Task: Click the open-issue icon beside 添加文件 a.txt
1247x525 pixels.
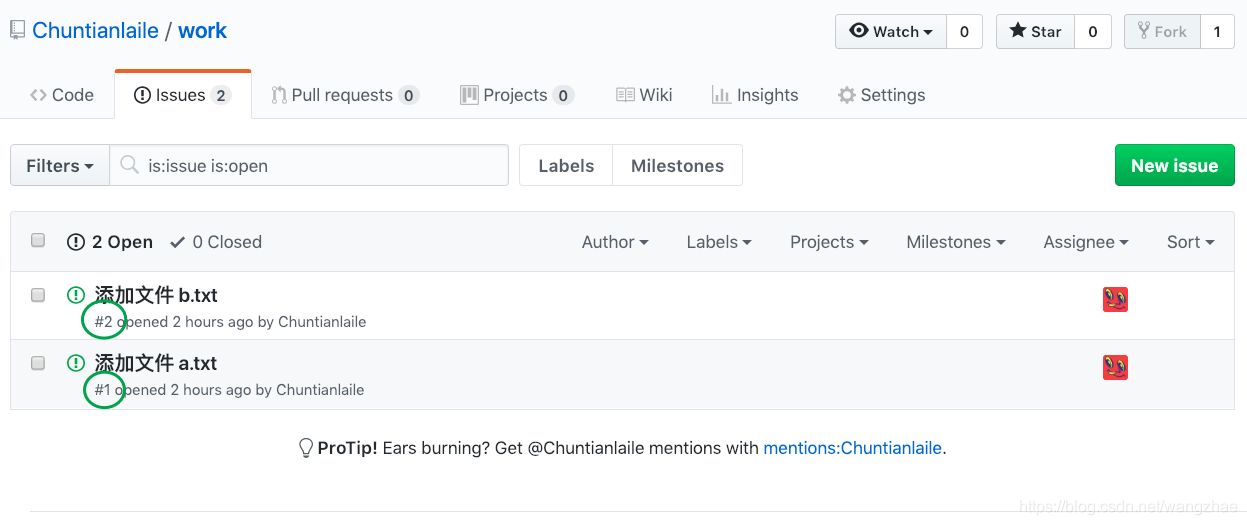Action: (75, 363)
